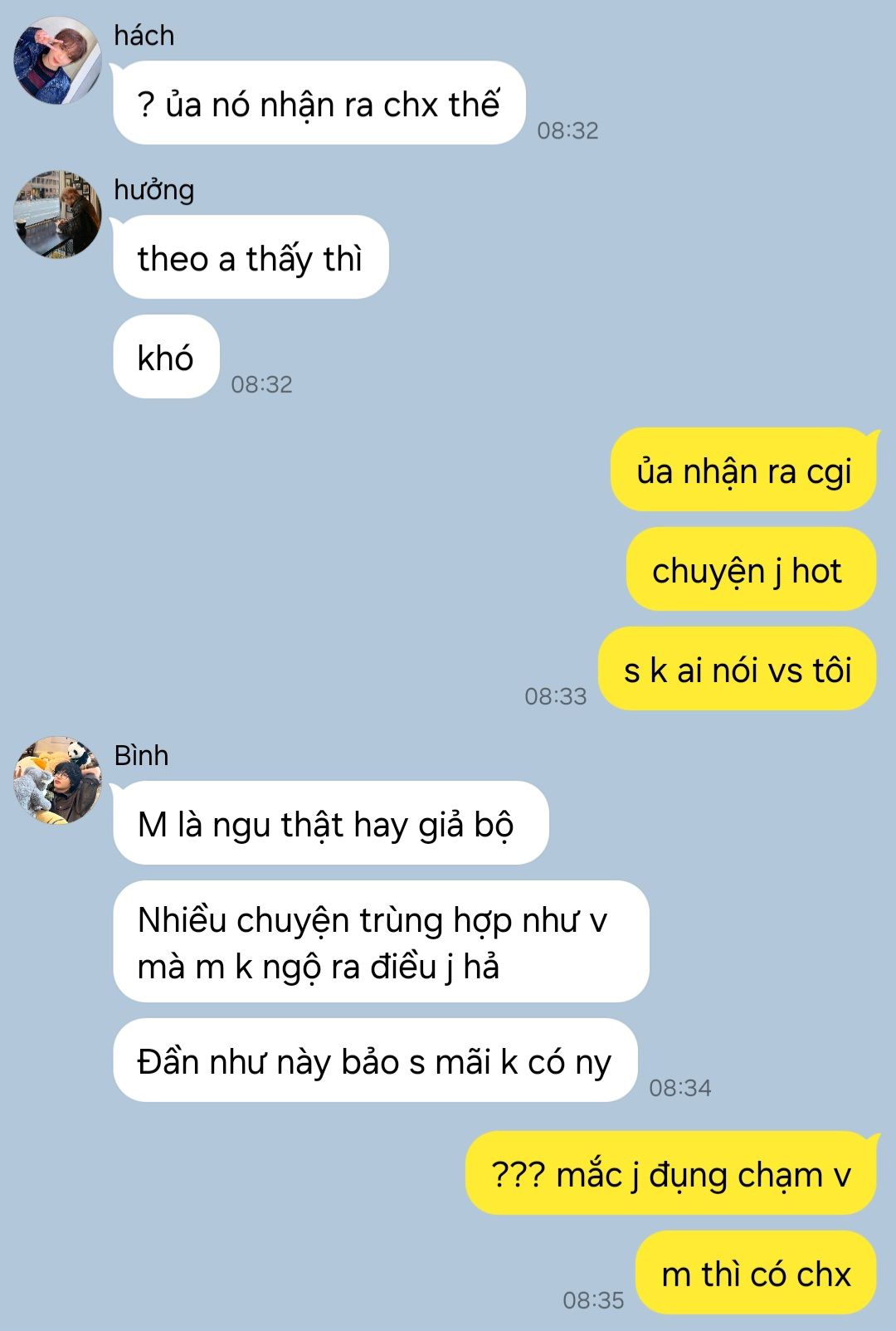This screenshot has height=1331, width=896.
Task: Select "??? mắc j đụng chạm v" bubble
Action: click(x=671, y=1173)
